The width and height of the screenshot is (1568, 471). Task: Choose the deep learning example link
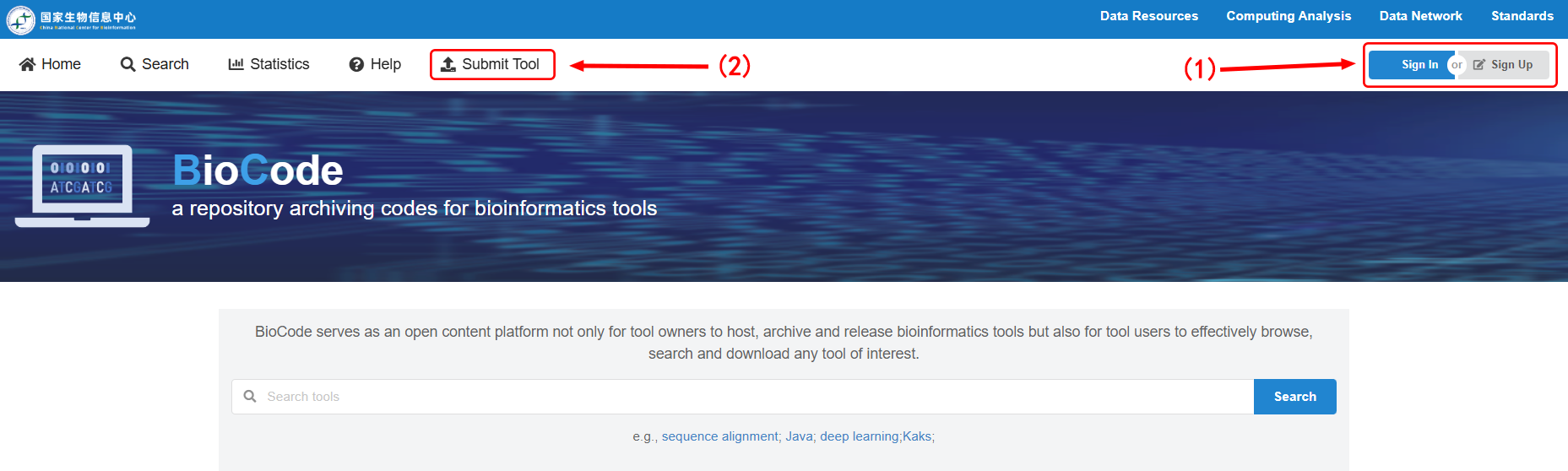tap(859, 436)
